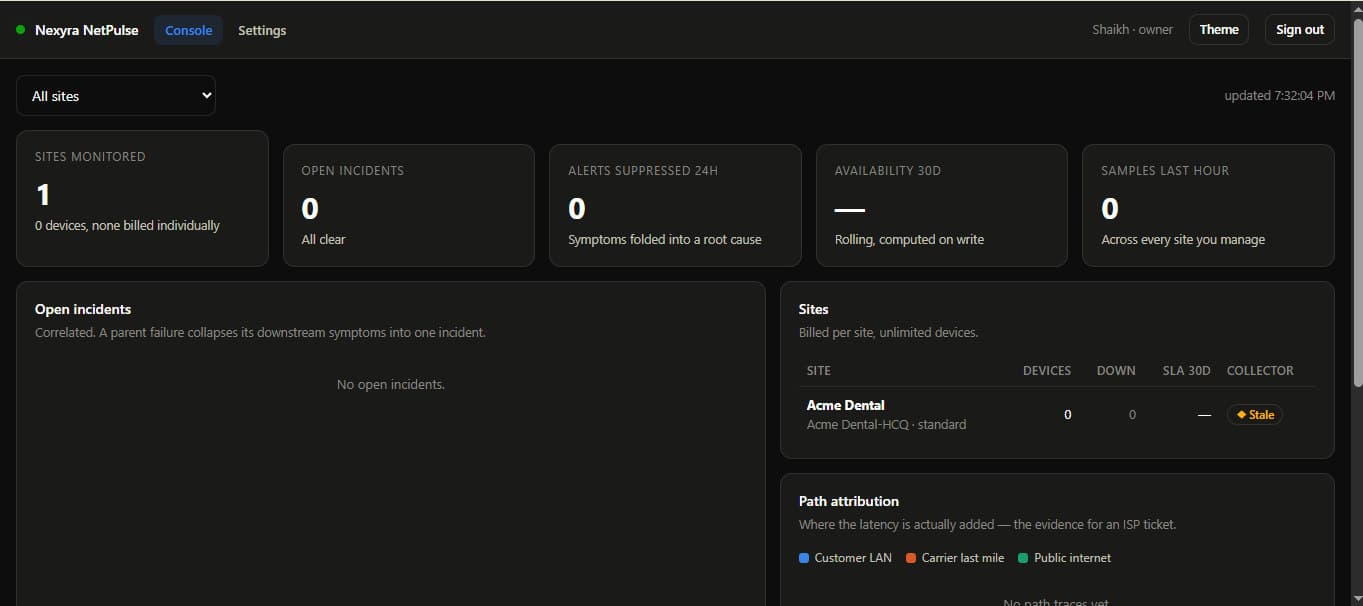Sign out of the account

[1300, 30]
